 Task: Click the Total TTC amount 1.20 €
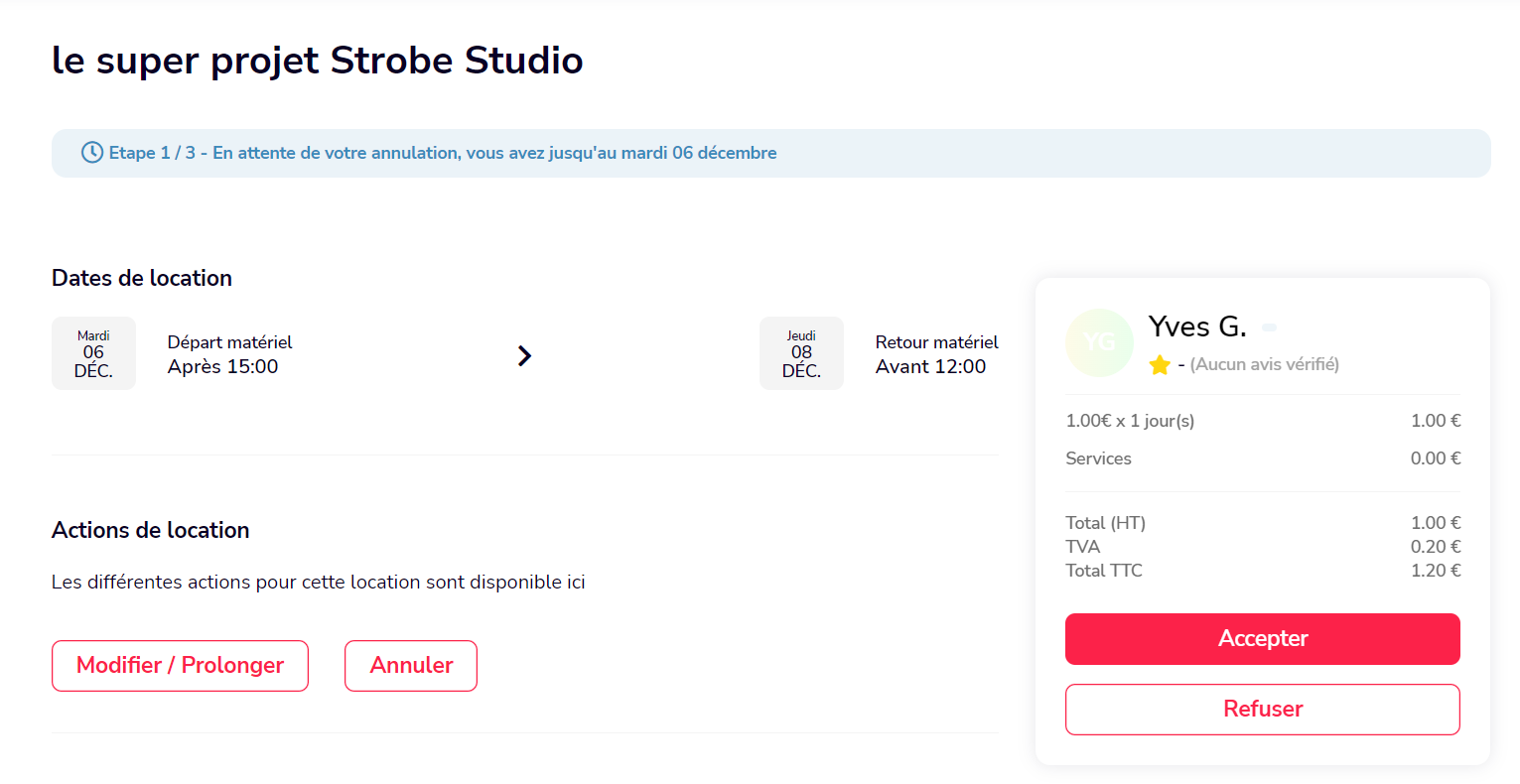[1436, 571]
